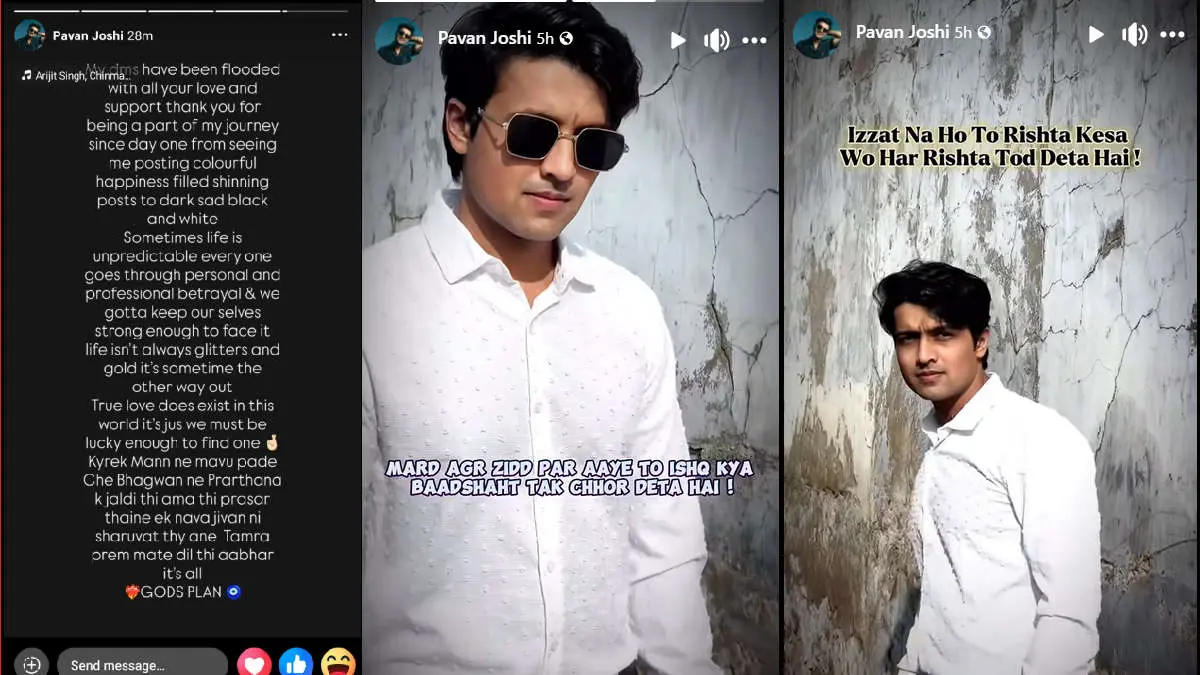Mute the rightmost story's sound
Image resolution: width=1200 pixels, height=675 pixels.
[1135, 33]
